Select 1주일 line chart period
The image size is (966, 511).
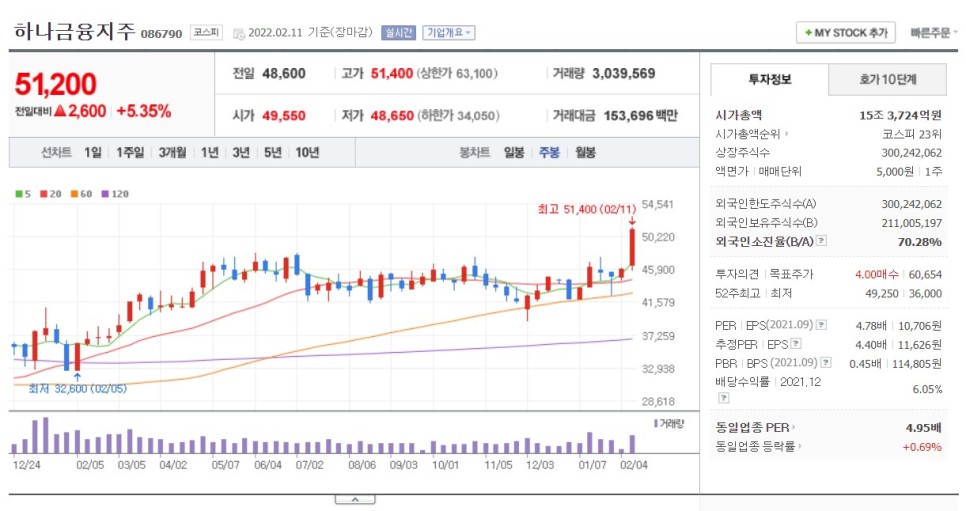click(x=130, y=152)
